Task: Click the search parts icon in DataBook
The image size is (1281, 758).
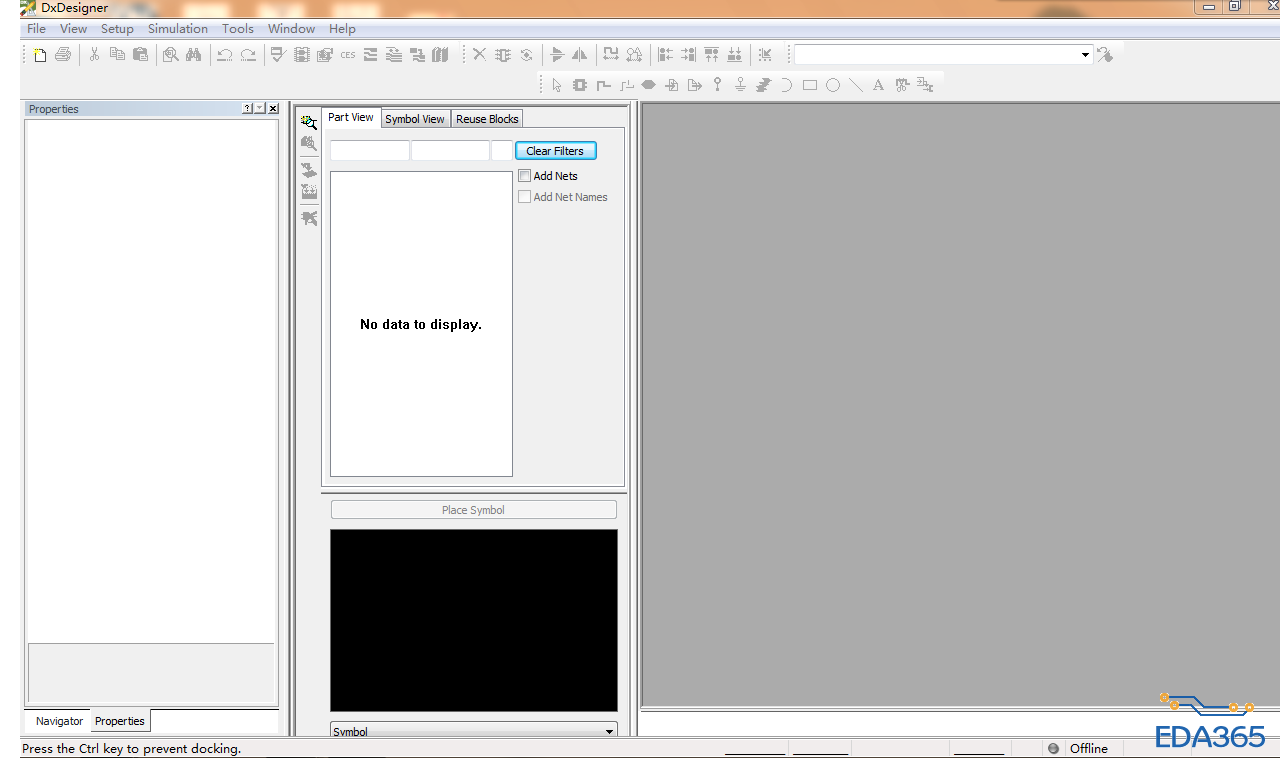Action: (x=309, y=122)
